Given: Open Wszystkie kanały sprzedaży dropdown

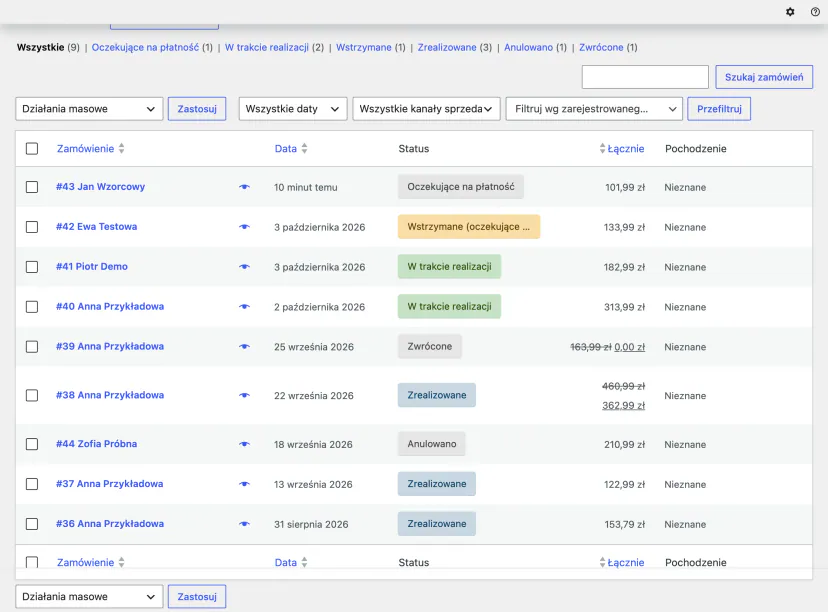Looking at the screenshot, I should pyautogui.click(x=426, y=109).
